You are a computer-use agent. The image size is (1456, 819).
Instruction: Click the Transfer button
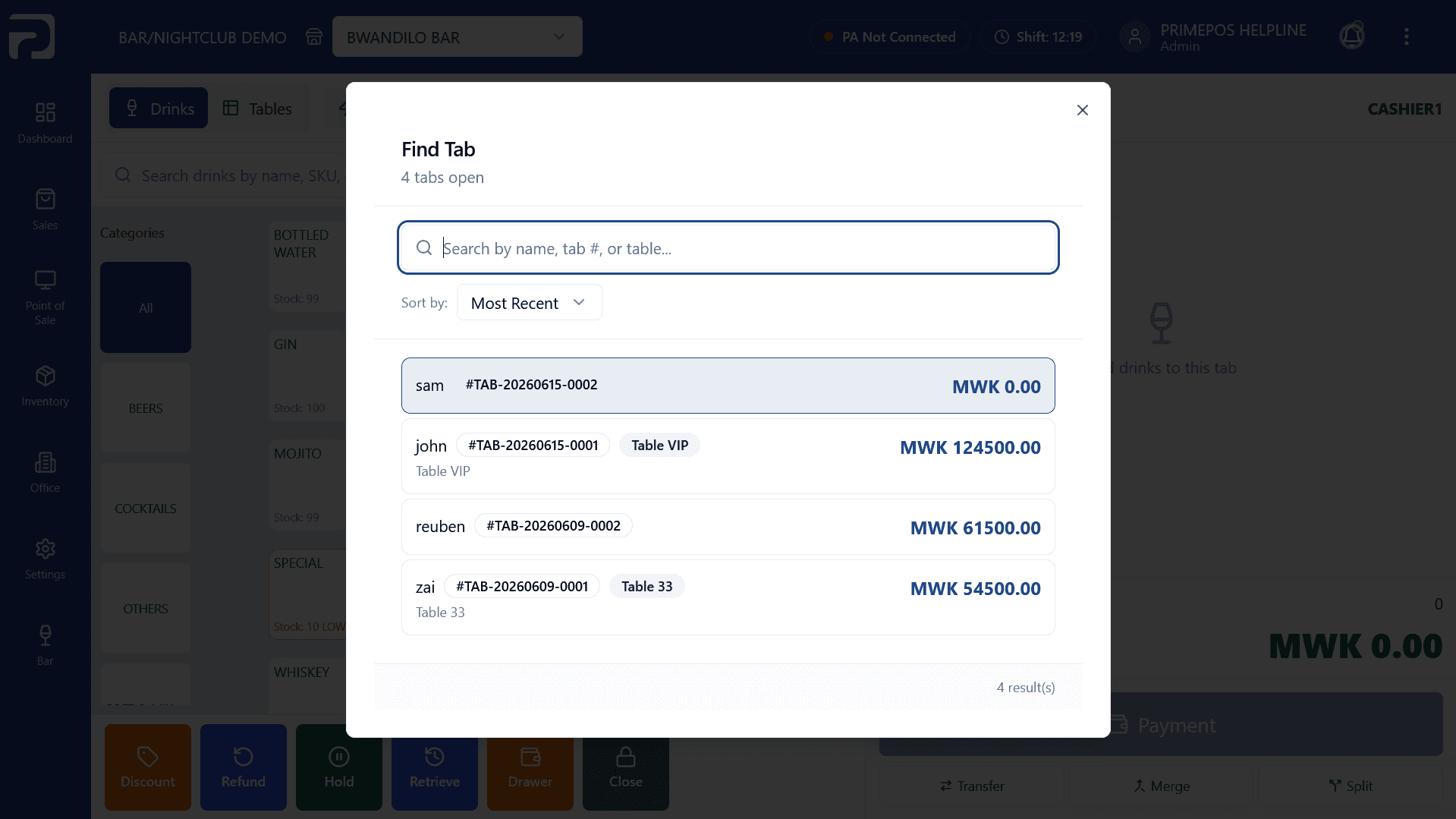[x=972, y=786]
